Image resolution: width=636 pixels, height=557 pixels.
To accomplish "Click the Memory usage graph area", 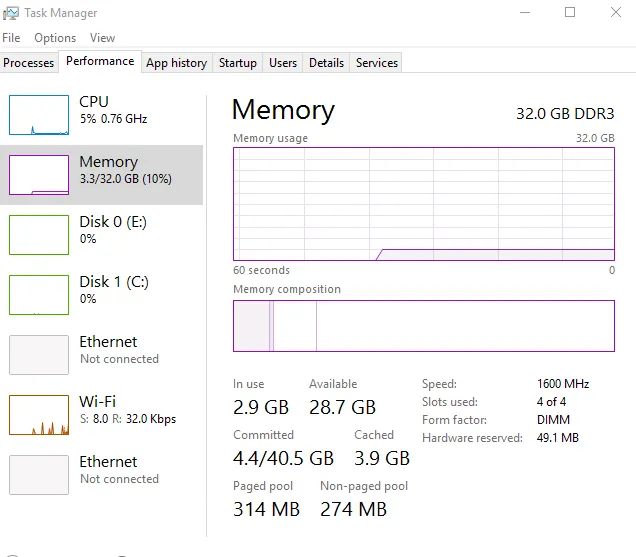I will tap(424, 204).
